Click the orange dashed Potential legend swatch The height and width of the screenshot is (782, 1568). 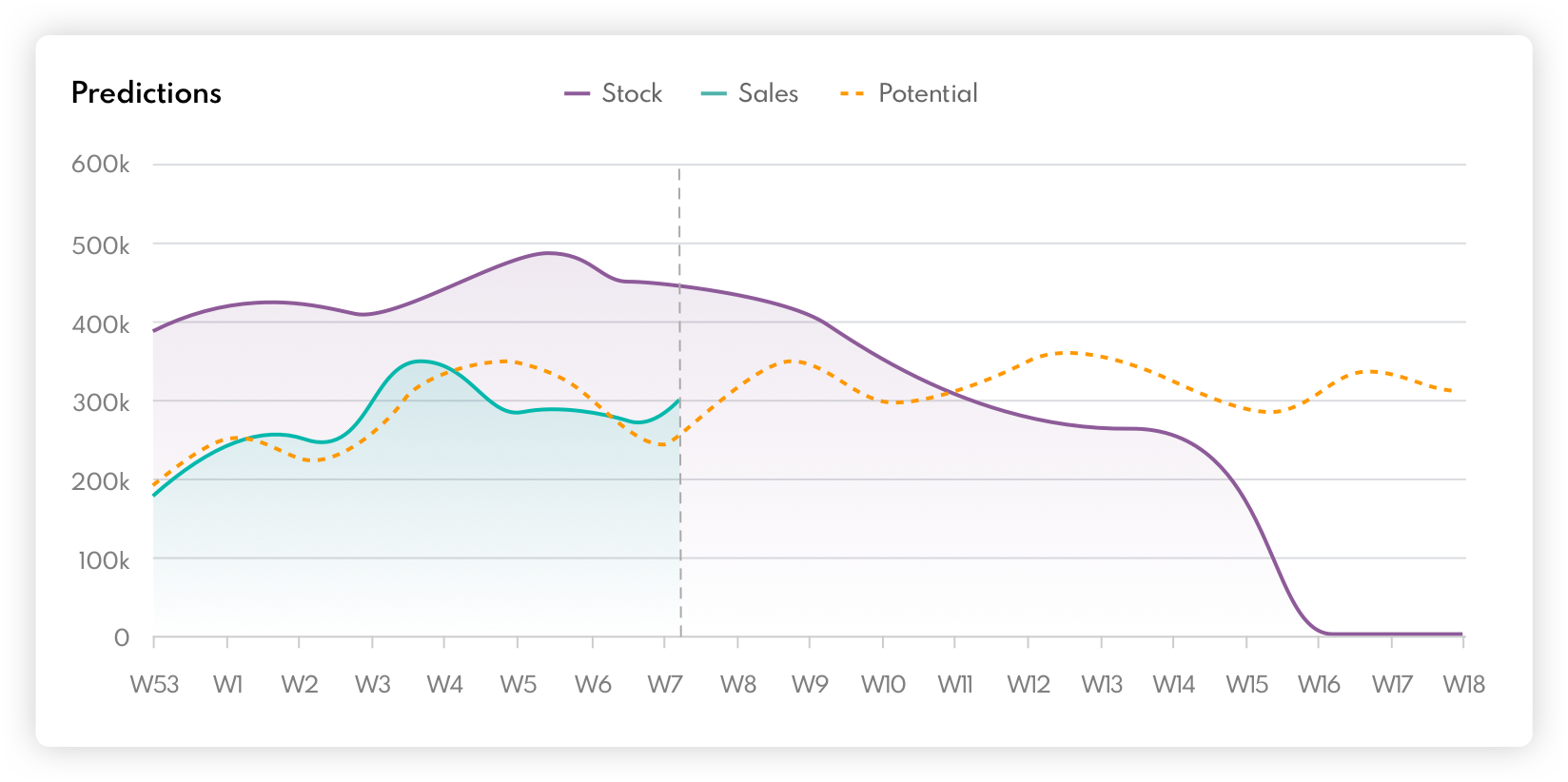coord(853,93)
